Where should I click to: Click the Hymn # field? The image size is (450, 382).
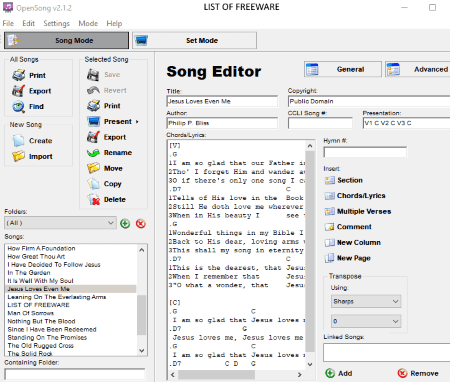point(365,152)
